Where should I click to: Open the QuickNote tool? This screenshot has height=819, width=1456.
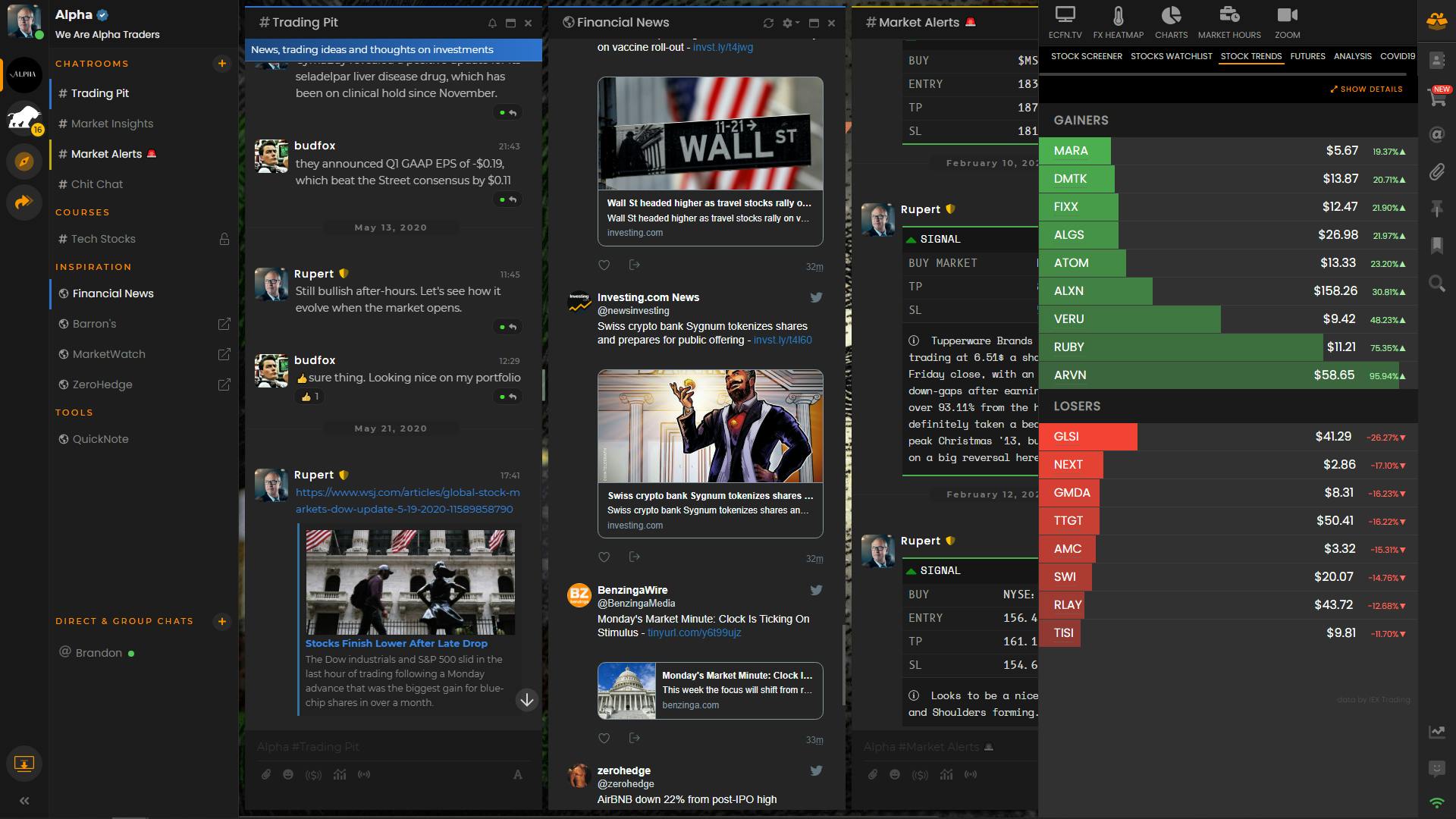pyautogui.click(x=144, y=439)
